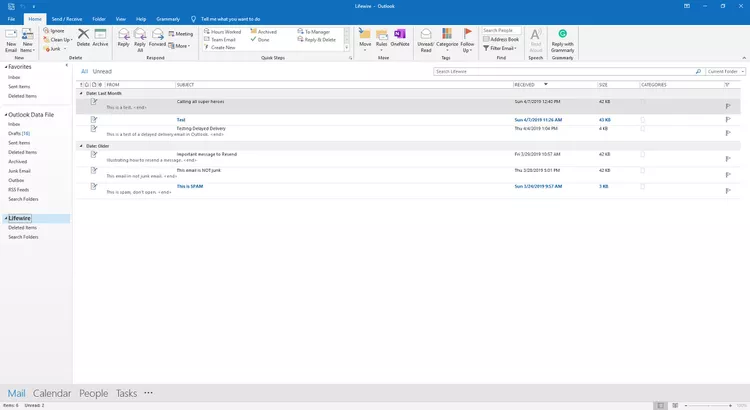Viewport: 750px width, 410px height.
Task: Open the Junk options dropdown
Action: [x=54, y=49]
